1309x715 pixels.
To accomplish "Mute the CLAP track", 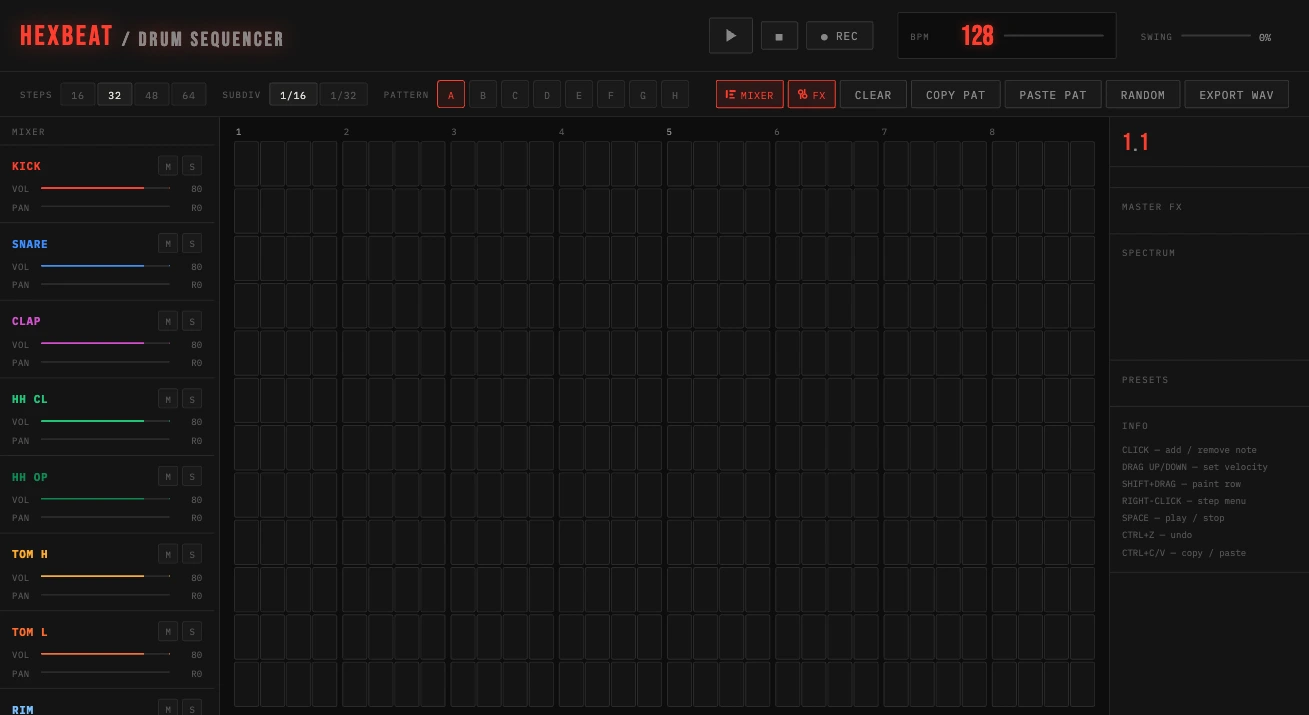I will (168, 321).
